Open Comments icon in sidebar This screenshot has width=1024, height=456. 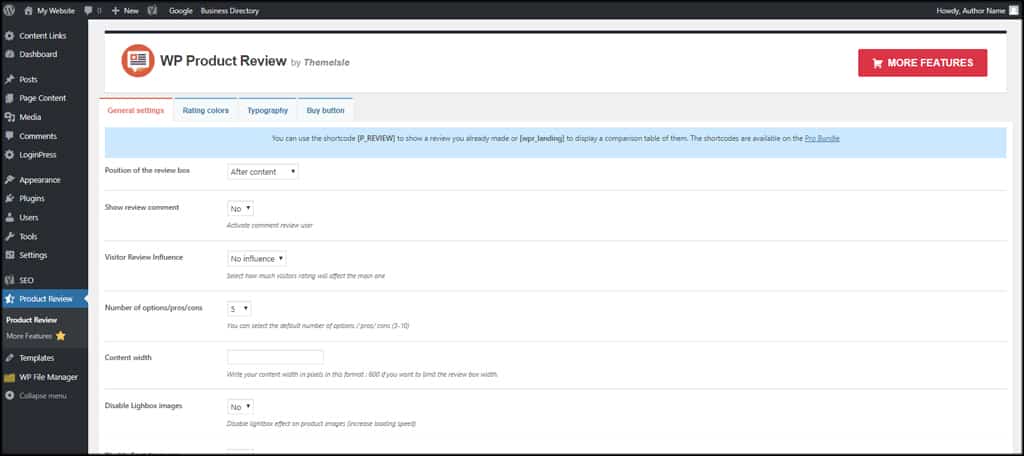[x=9, y=137]
